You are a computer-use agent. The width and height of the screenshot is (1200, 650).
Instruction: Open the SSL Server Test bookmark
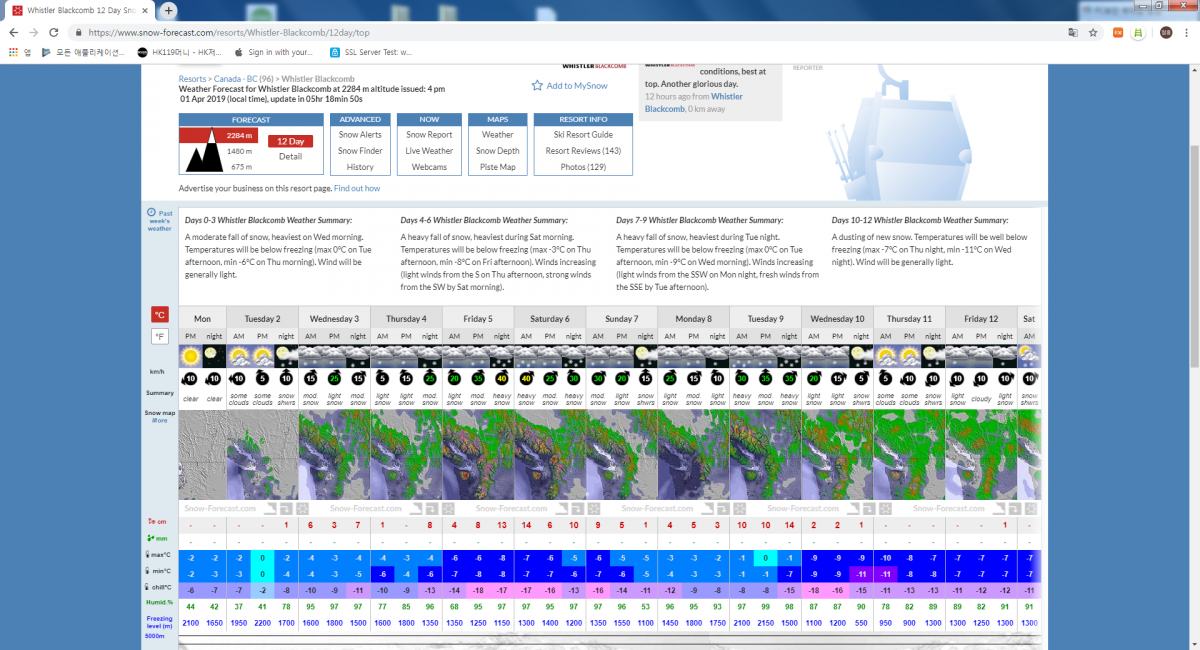tap(371, 52)
